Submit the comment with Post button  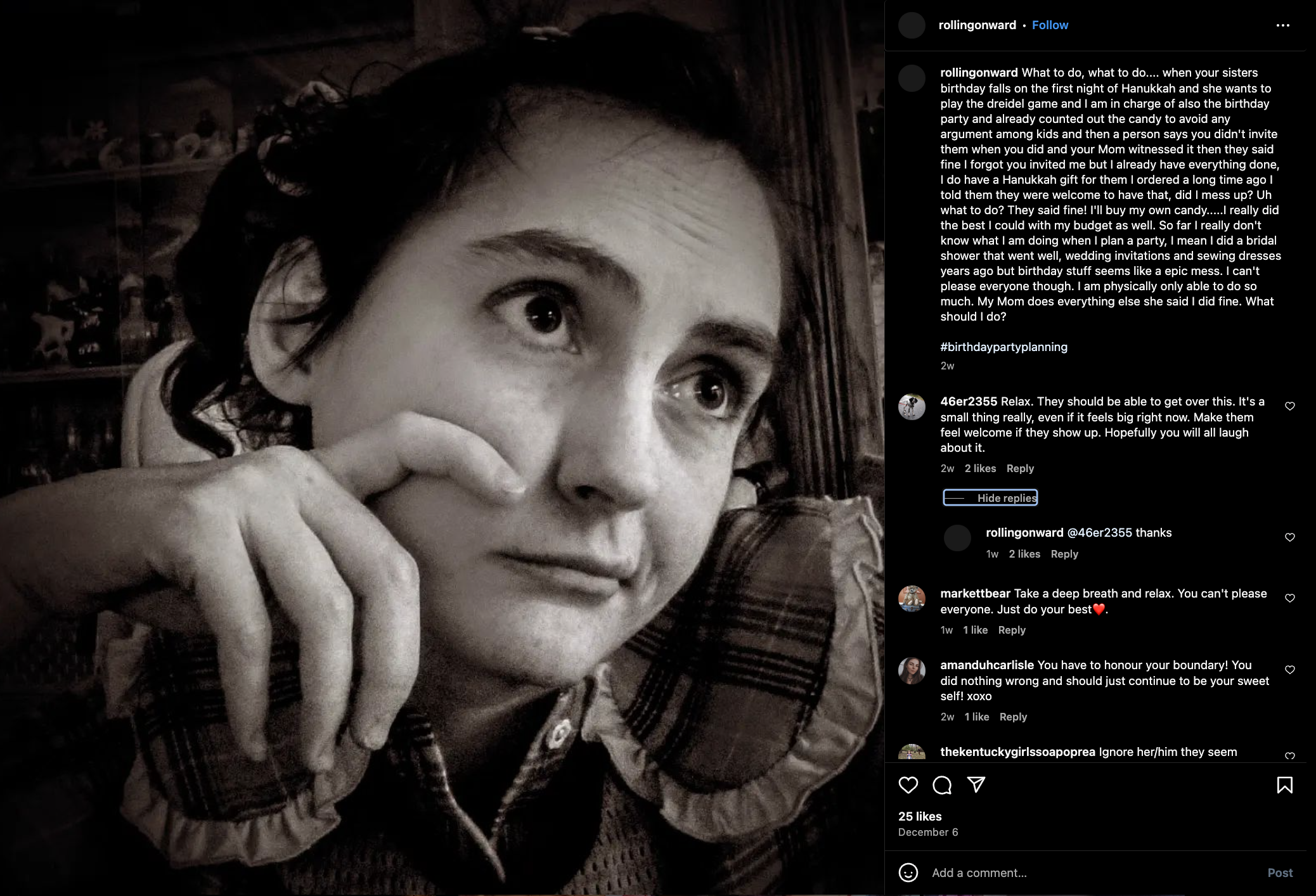[1280, 873]
